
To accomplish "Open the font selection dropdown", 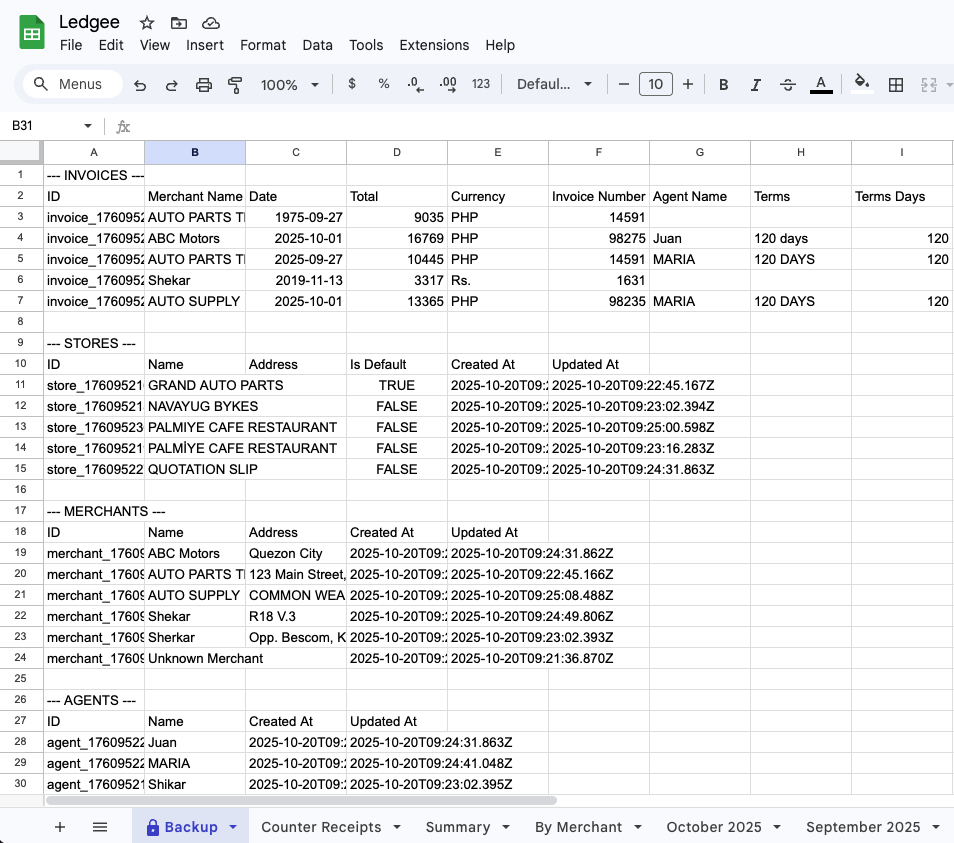I will [x=553, y=84].
